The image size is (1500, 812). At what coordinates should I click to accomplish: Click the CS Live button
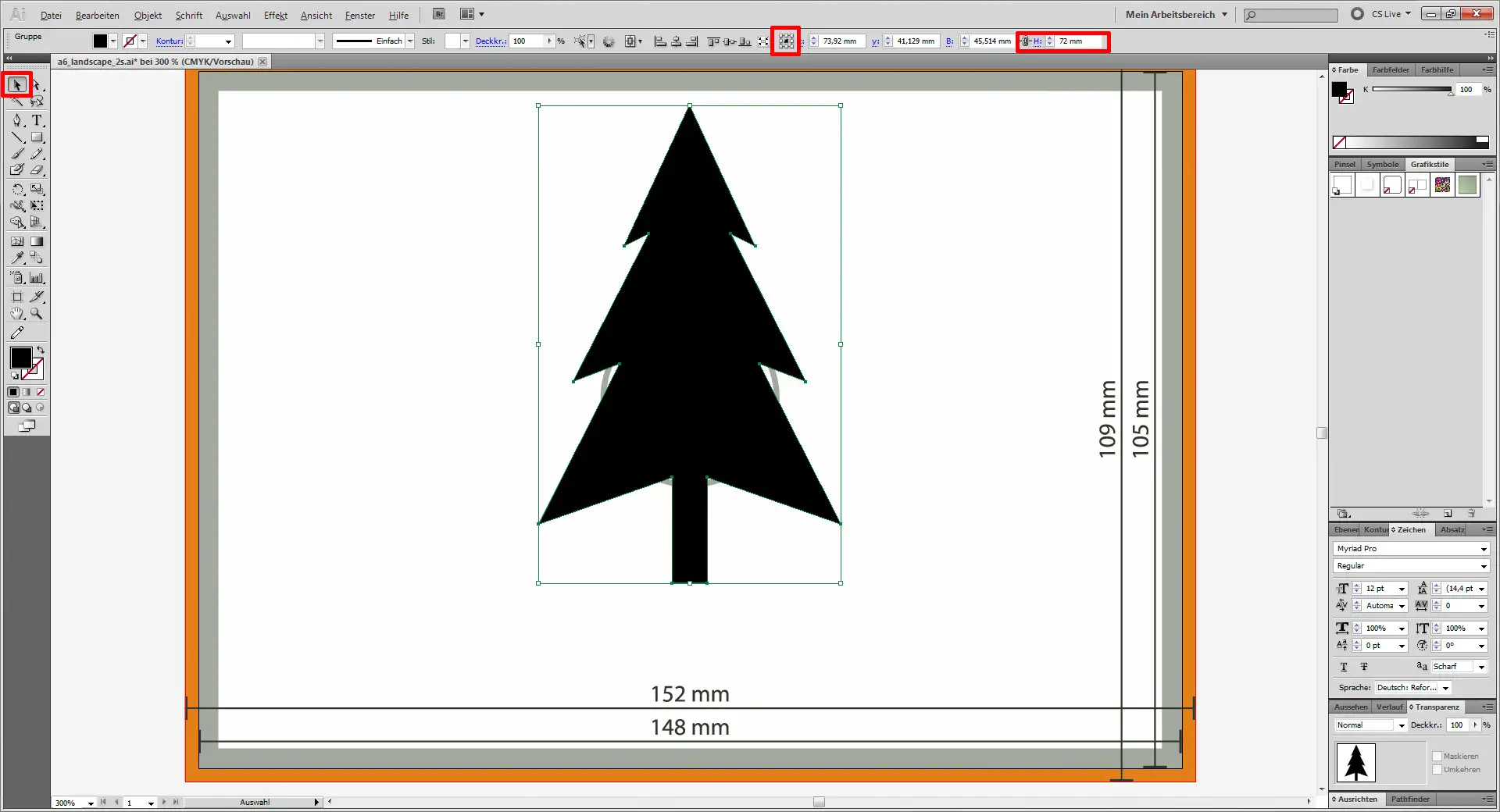point(1381,13)
